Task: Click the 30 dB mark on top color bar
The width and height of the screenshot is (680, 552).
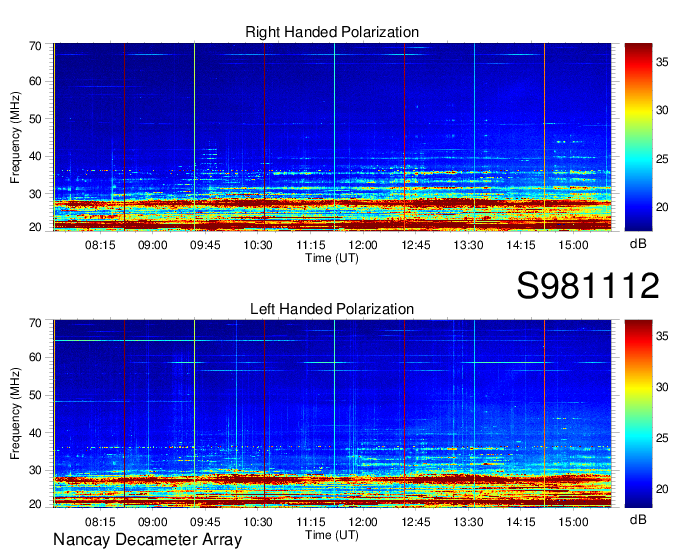Action: [662, 110]
